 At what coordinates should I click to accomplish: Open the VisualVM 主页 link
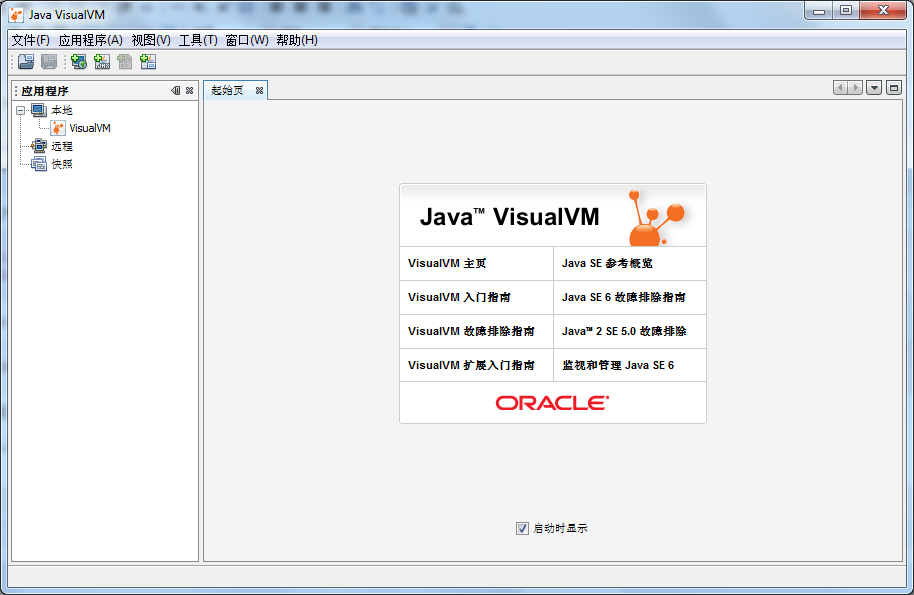tap(447, 263)
